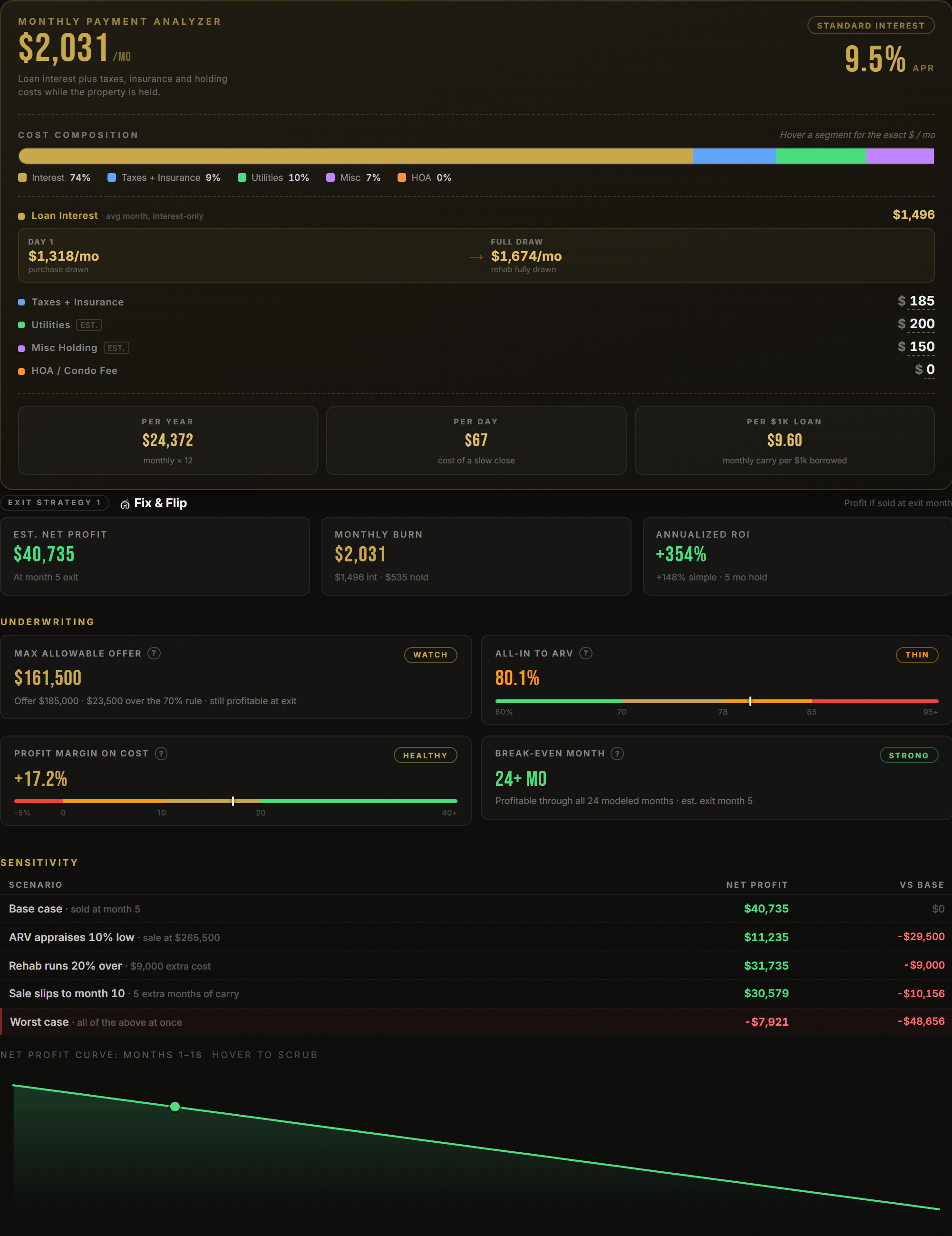Click the Misc 7% legend item

point(353,178)
